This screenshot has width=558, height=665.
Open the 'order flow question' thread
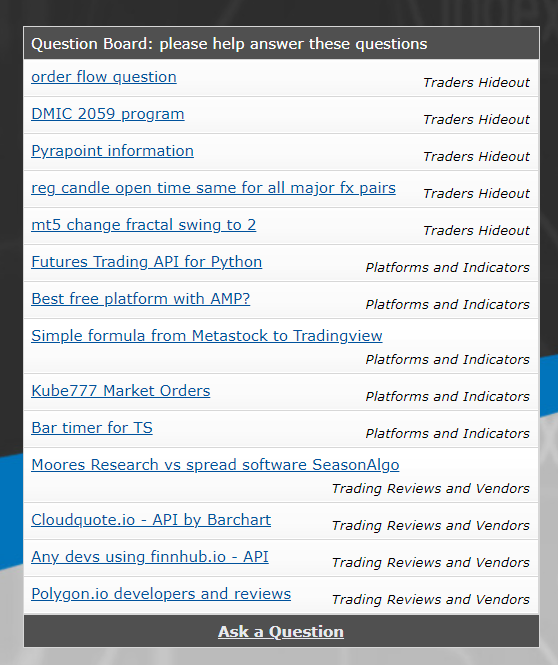tap(104, 77)
